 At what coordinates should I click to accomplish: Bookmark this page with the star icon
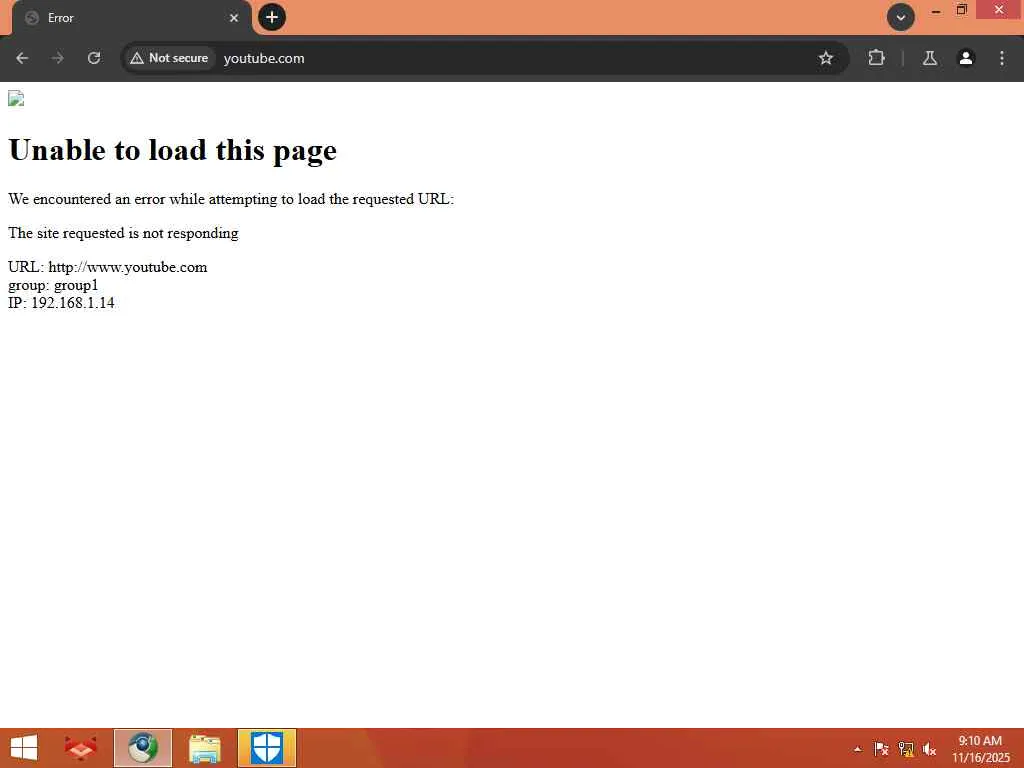(x=825, y=58)
